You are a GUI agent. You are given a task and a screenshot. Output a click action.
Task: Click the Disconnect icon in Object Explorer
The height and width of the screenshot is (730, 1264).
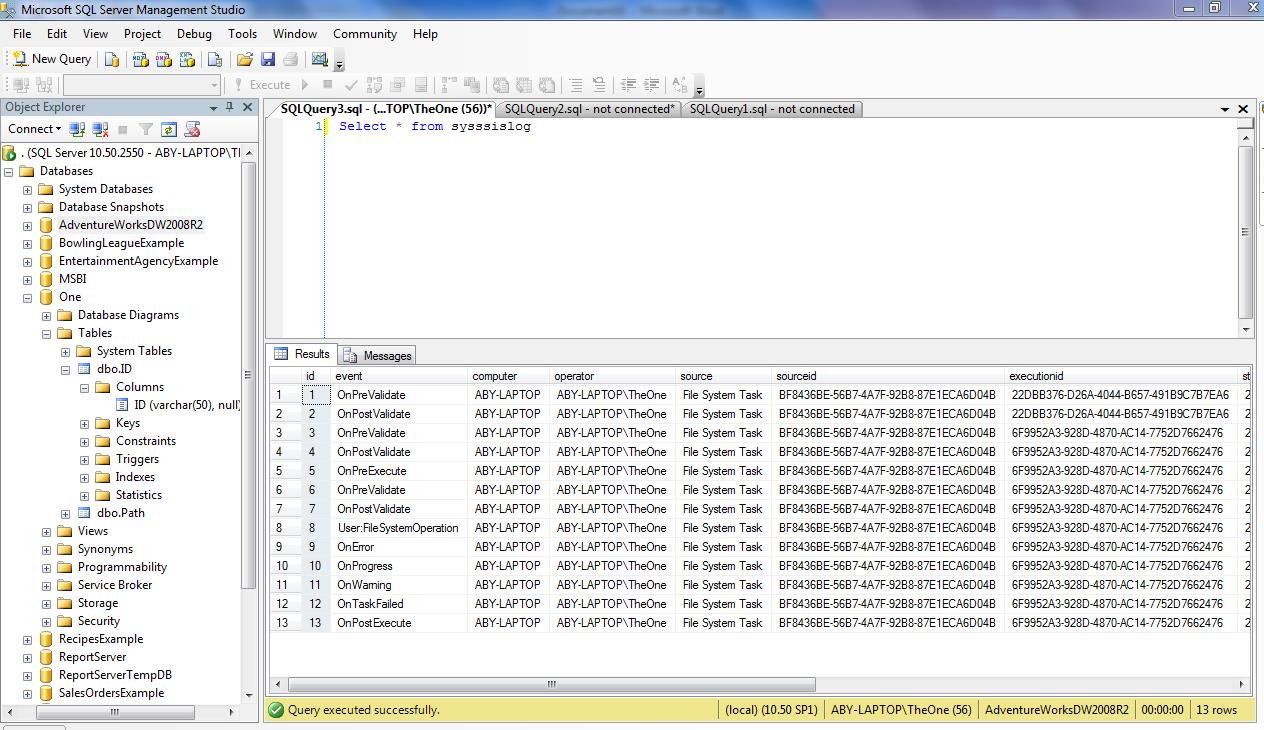100,129
